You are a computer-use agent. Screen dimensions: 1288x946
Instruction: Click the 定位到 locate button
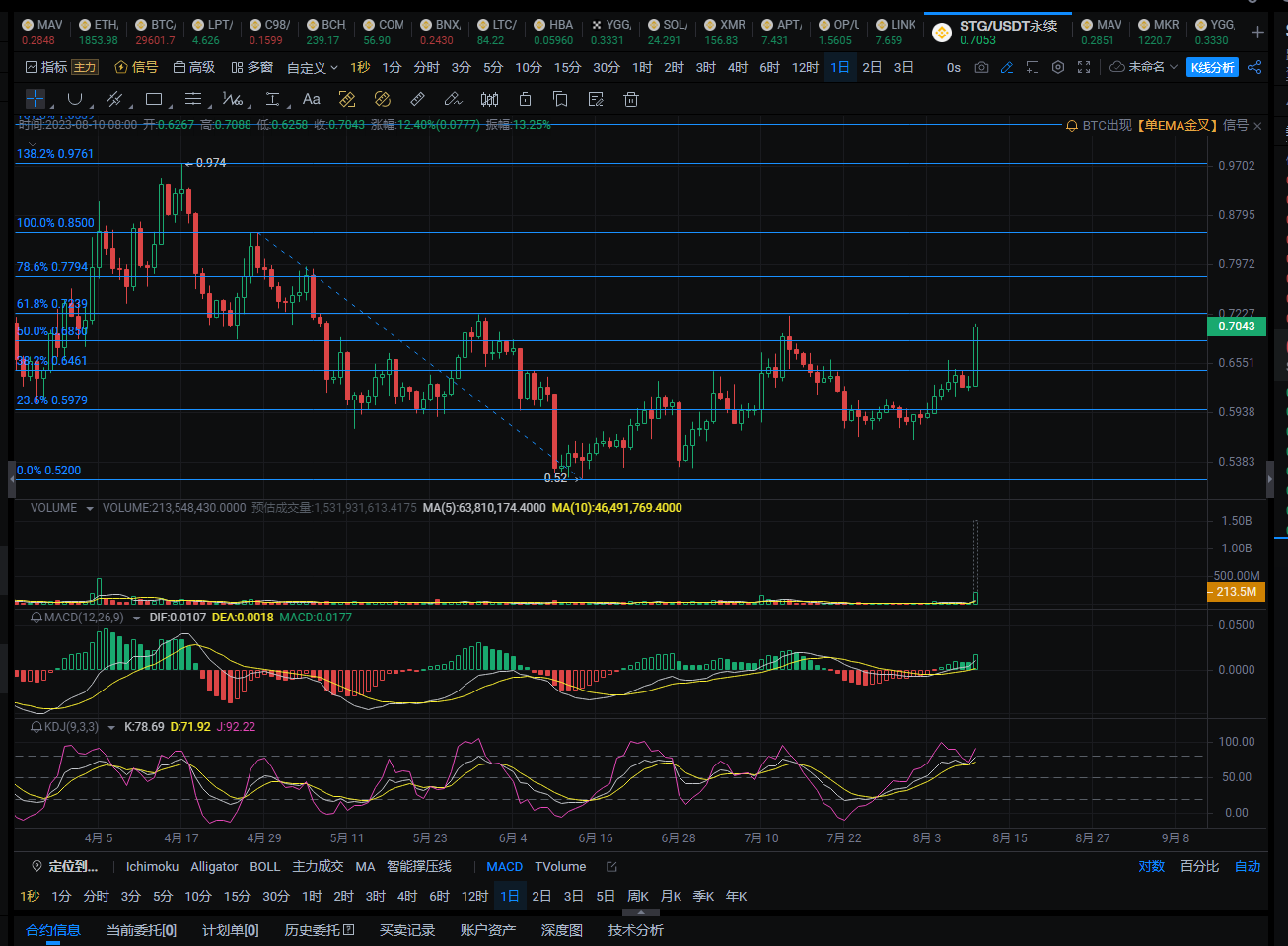[64, 867]
